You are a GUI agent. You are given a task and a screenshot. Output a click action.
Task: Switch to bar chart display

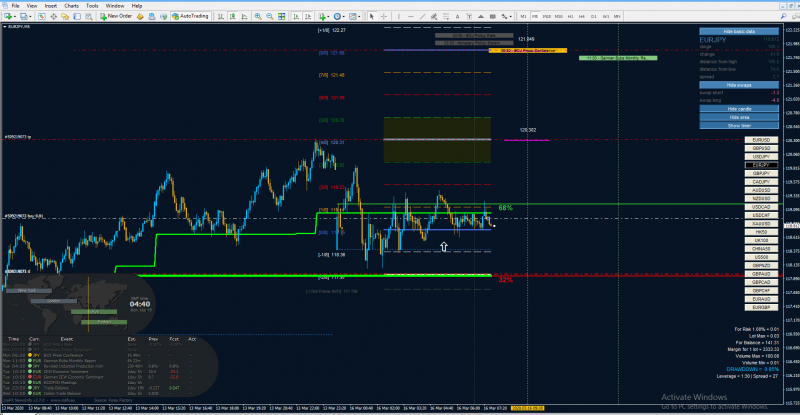click(220, 16)
